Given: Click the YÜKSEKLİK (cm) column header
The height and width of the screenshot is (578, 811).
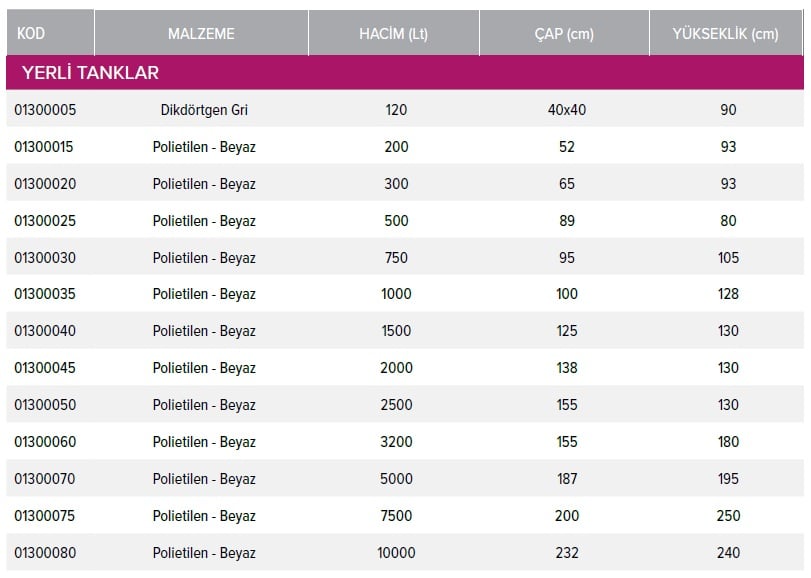Looking at the screenshot, I should pos(726,33).
